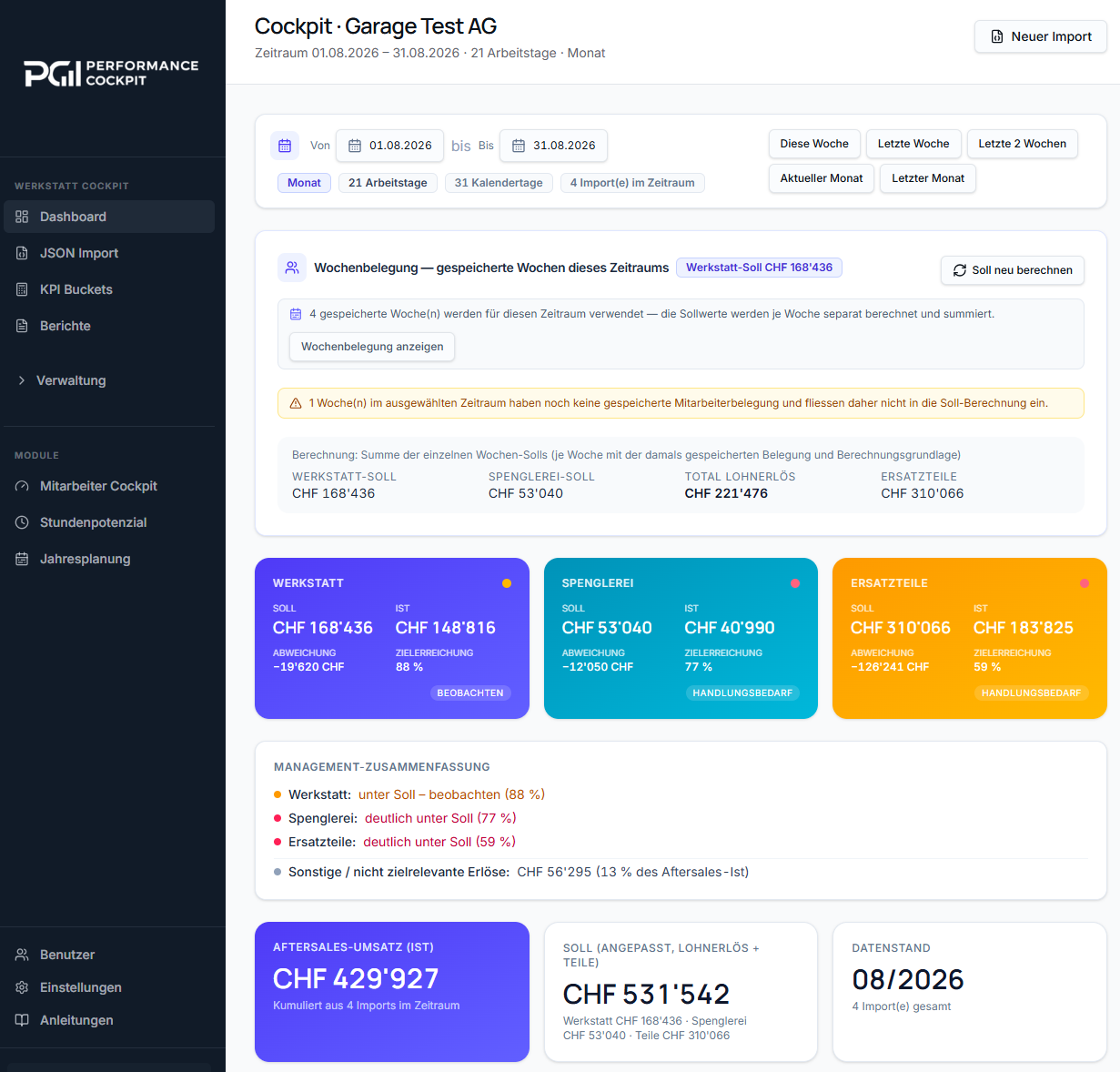1120x1072 pixels.
Task: Click the Monat period badge
Action: coord(304,183)
